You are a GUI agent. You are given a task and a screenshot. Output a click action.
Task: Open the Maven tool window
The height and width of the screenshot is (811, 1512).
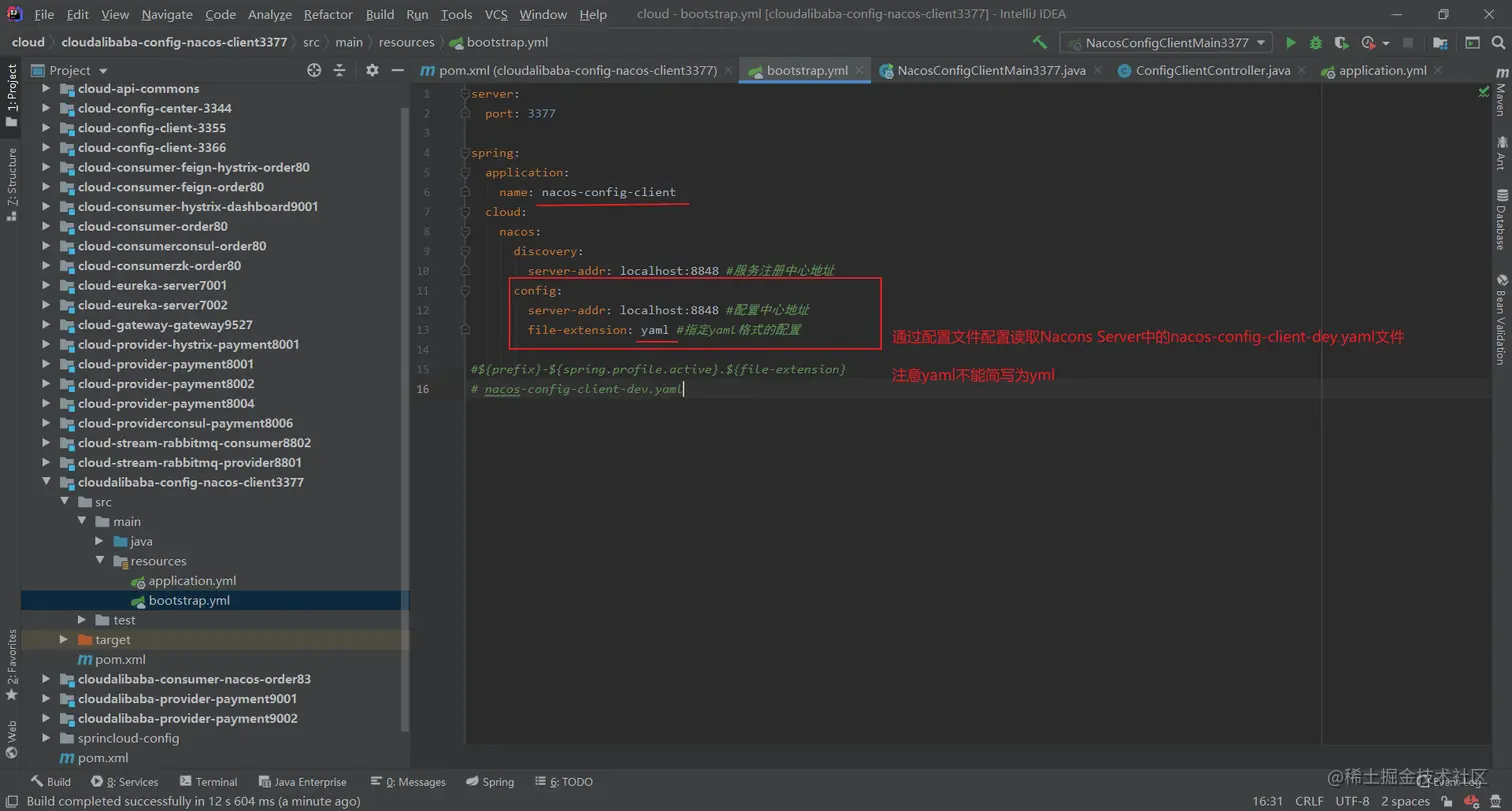(x=1501, y=93)
